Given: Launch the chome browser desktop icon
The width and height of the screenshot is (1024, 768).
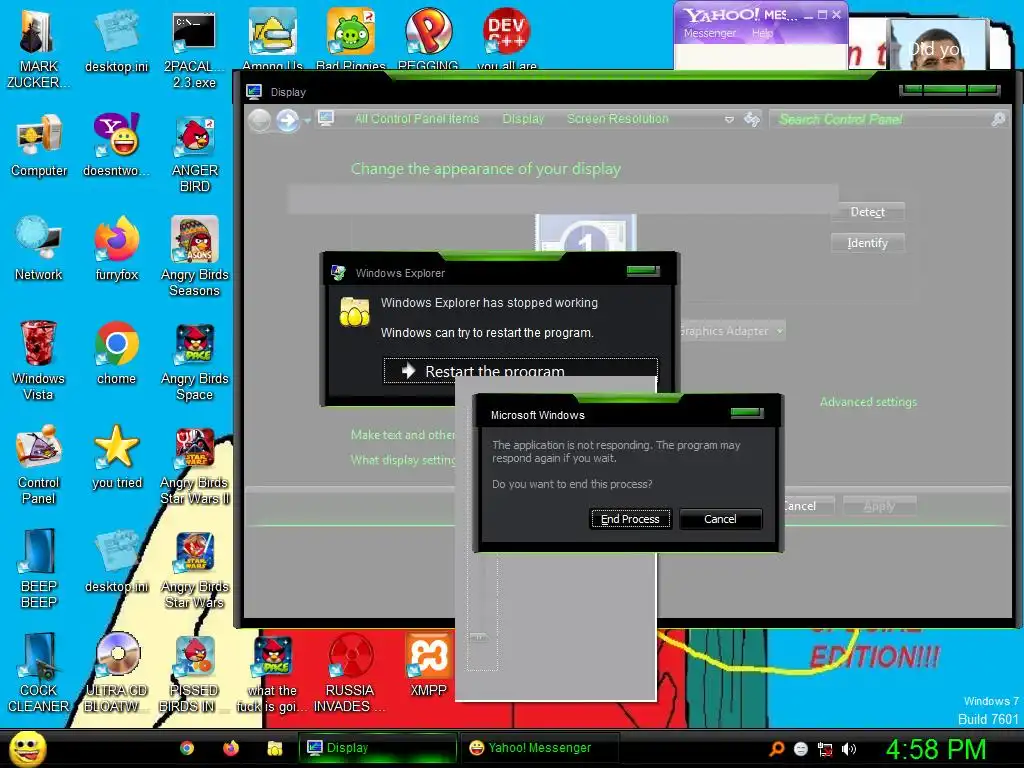Looking at the screenshot, I should click(x=116, y=353).
